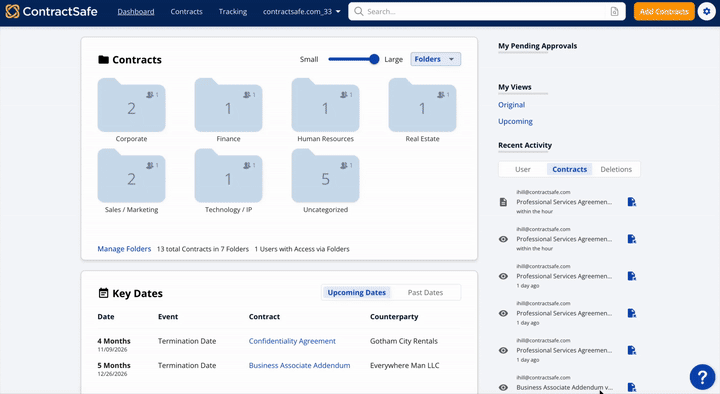Screen dimensions: 720x394
Task: Click the My Pending Approvals heading
Action: tap(537, 46)
